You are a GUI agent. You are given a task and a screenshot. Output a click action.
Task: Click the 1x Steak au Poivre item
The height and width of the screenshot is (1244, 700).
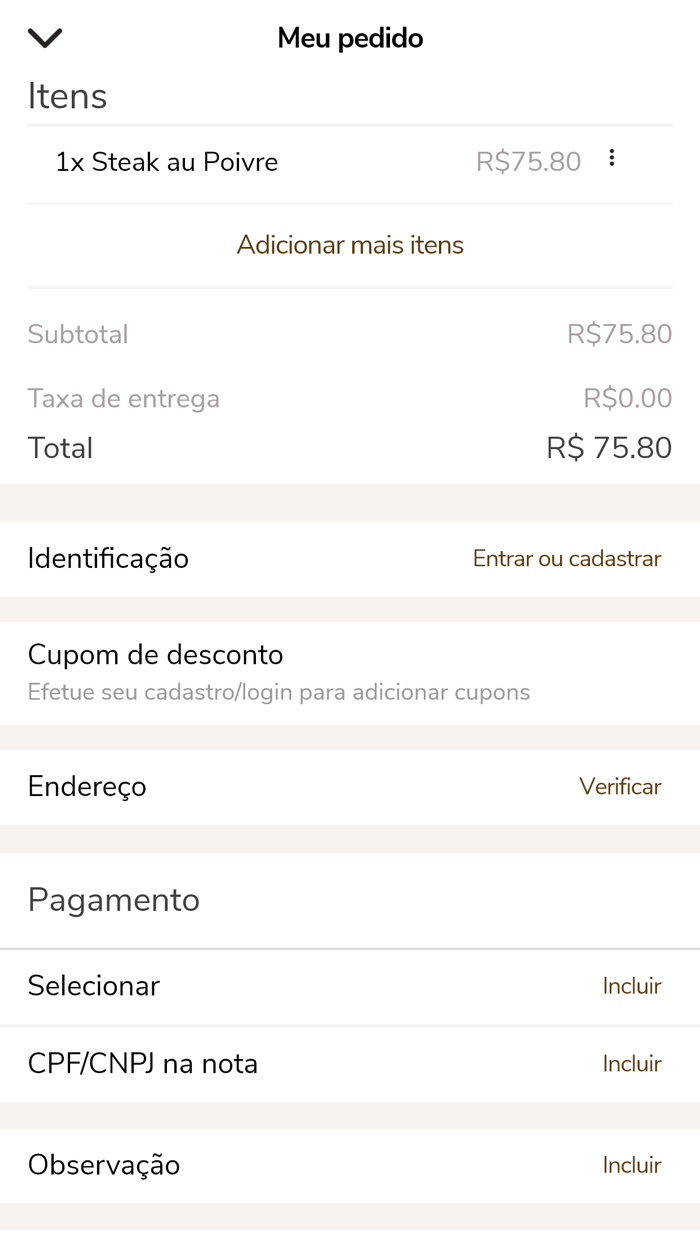(x=168, y=161)
